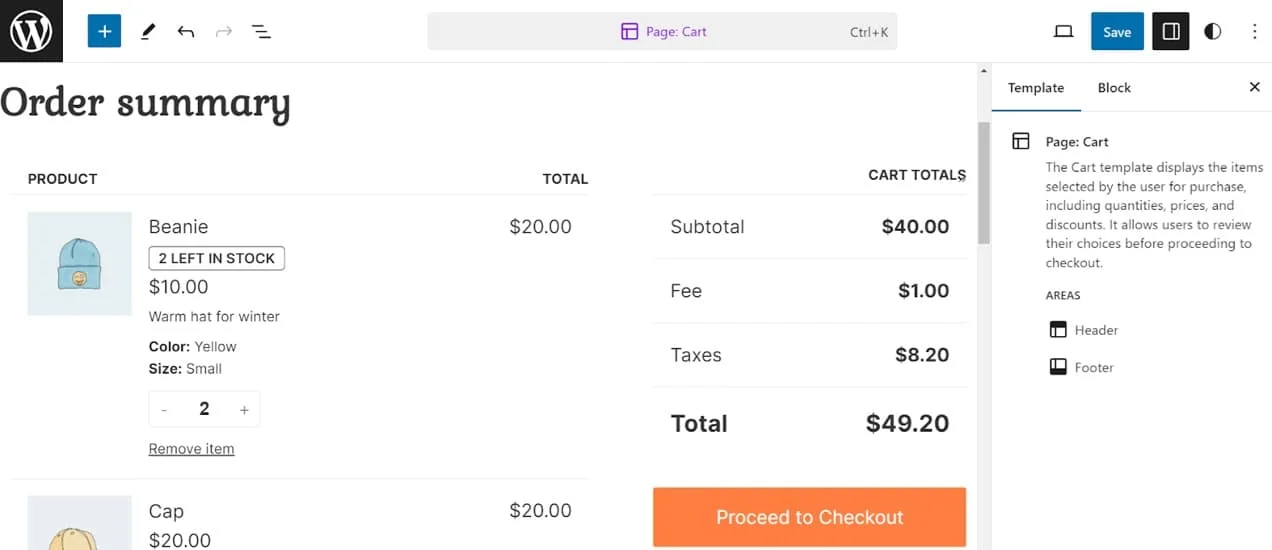1272x550 pixels.
Task: Open the Page: Cart command palette
Action: click(662, 31)
